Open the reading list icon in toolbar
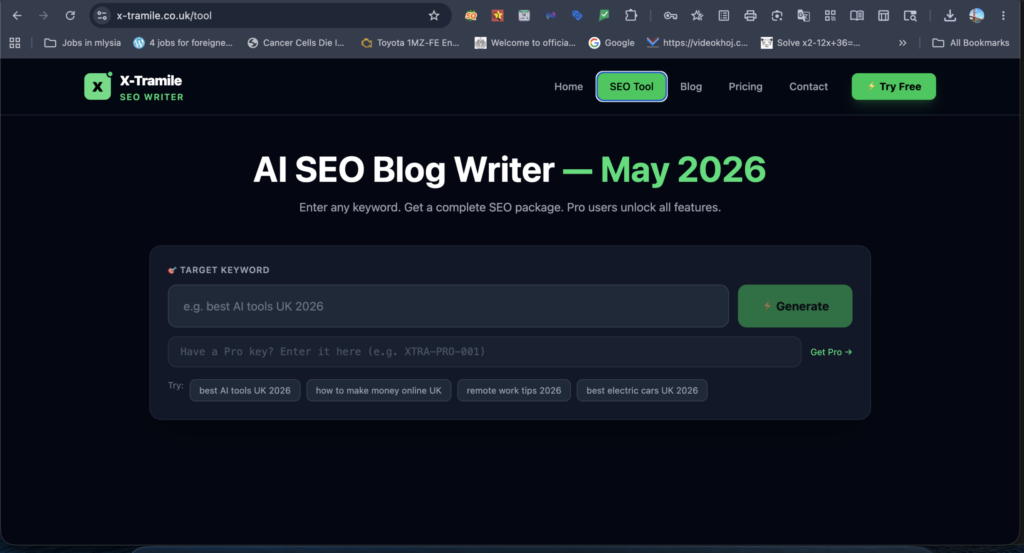Viewport: 1024px width, 553px height. click(724, 16)
